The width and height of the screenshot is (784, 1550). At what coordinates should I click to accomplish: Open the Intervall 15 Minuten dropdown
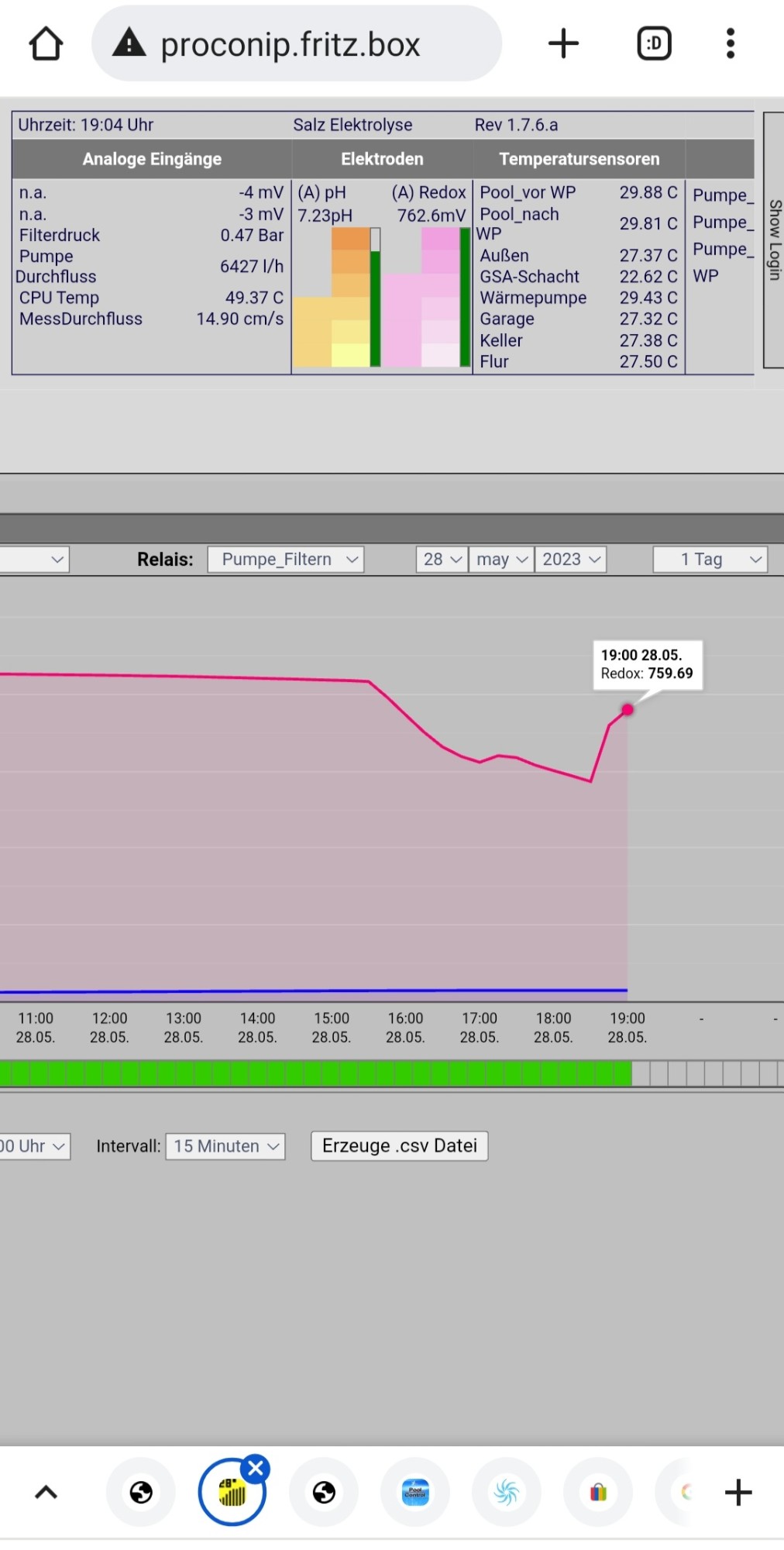coord(225,1146)
